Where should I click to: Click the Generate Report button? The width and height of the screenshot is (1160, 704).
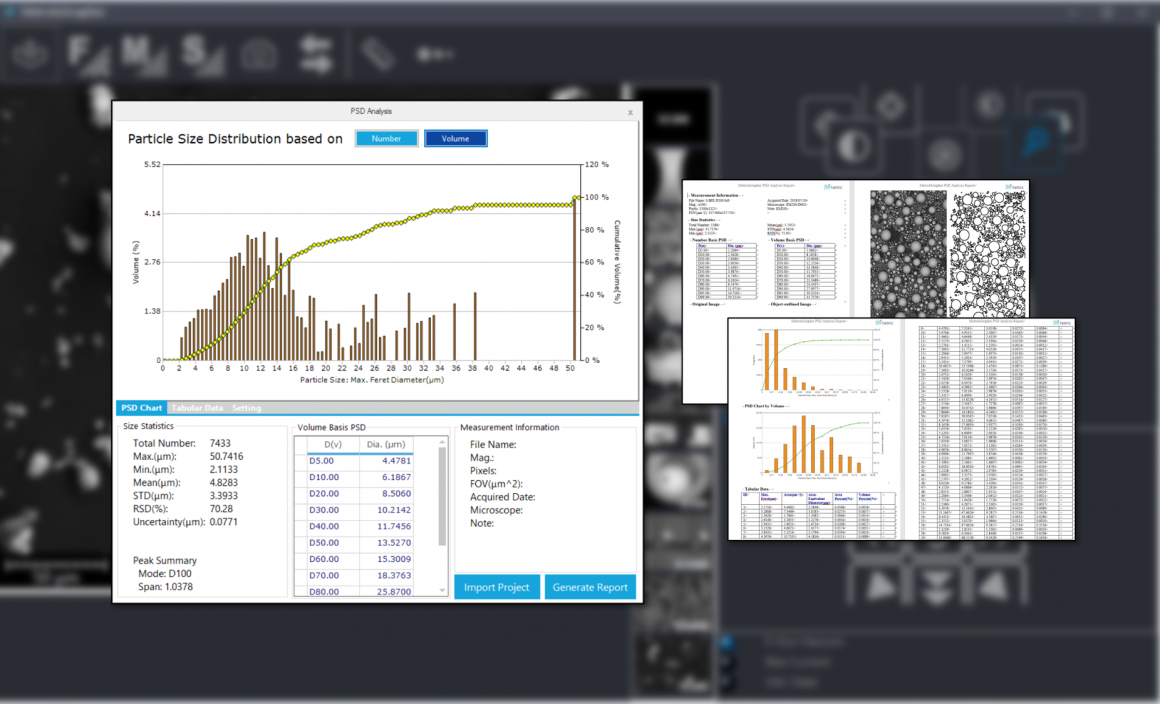coord(590,587)
